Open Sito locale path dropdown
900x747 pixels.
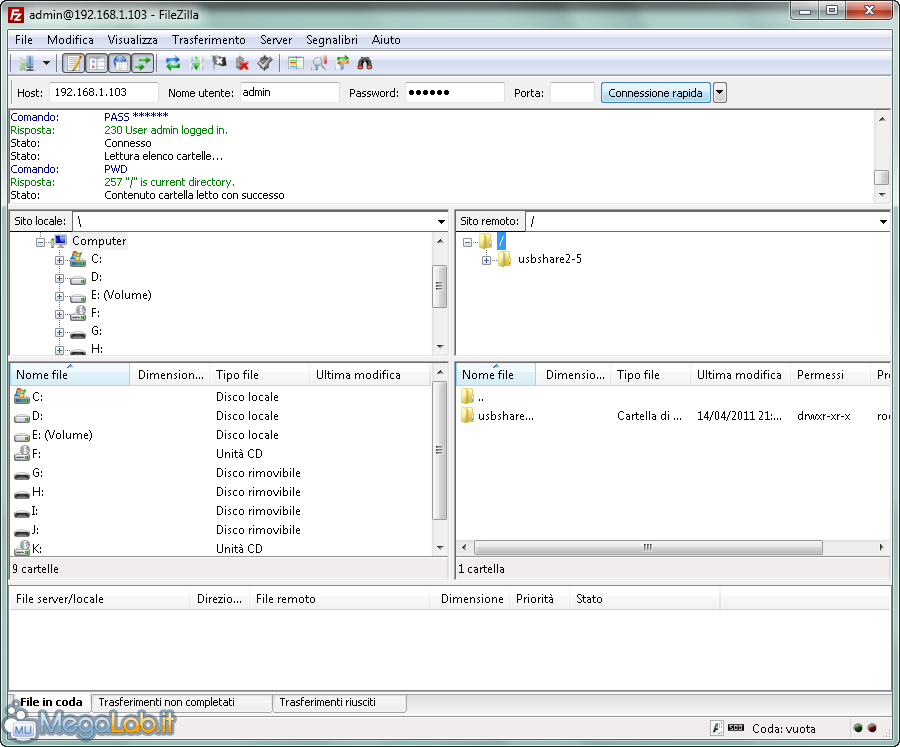tap(441, 222)
